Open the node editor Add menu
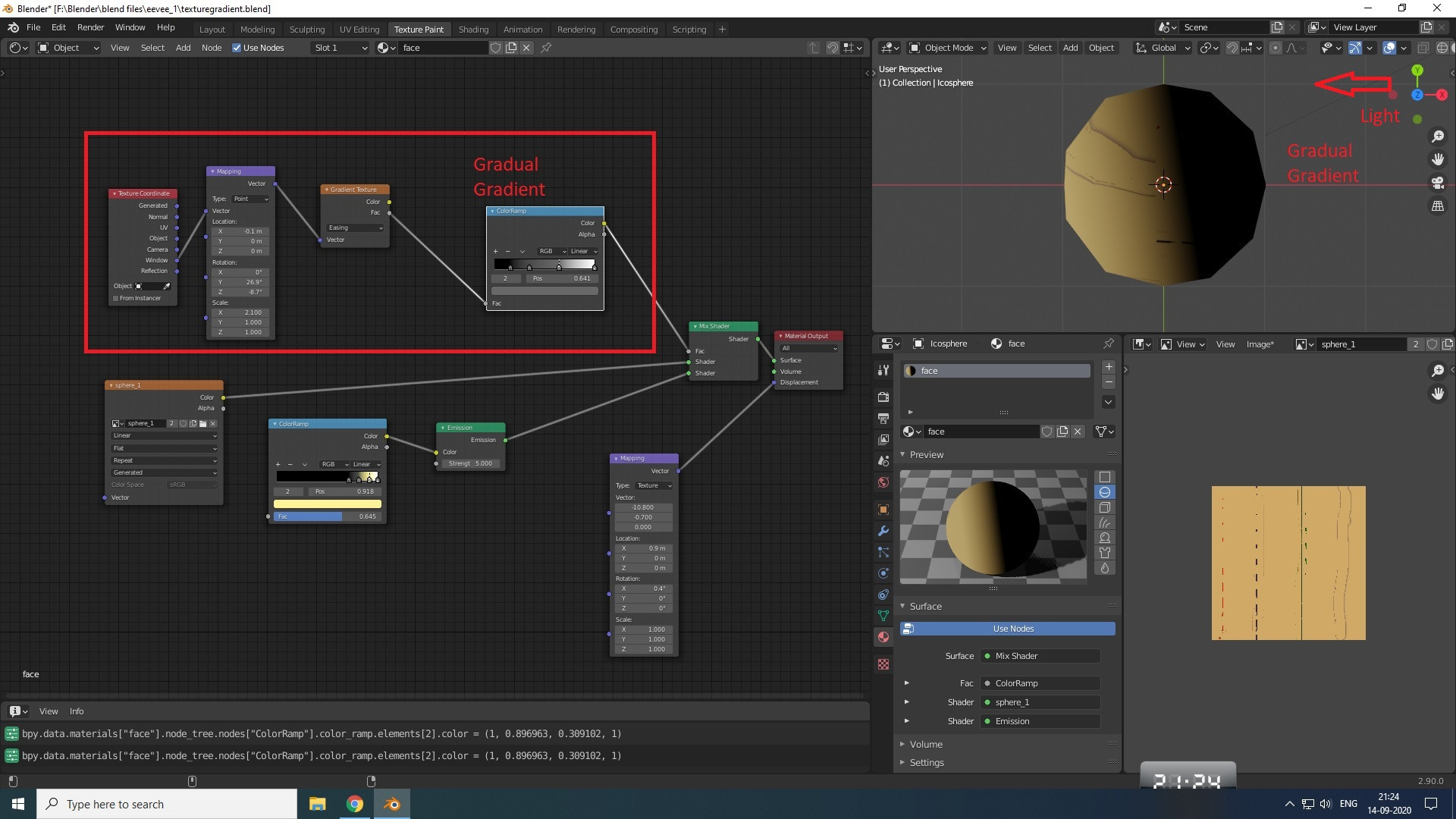 click(x=184, y=48)
